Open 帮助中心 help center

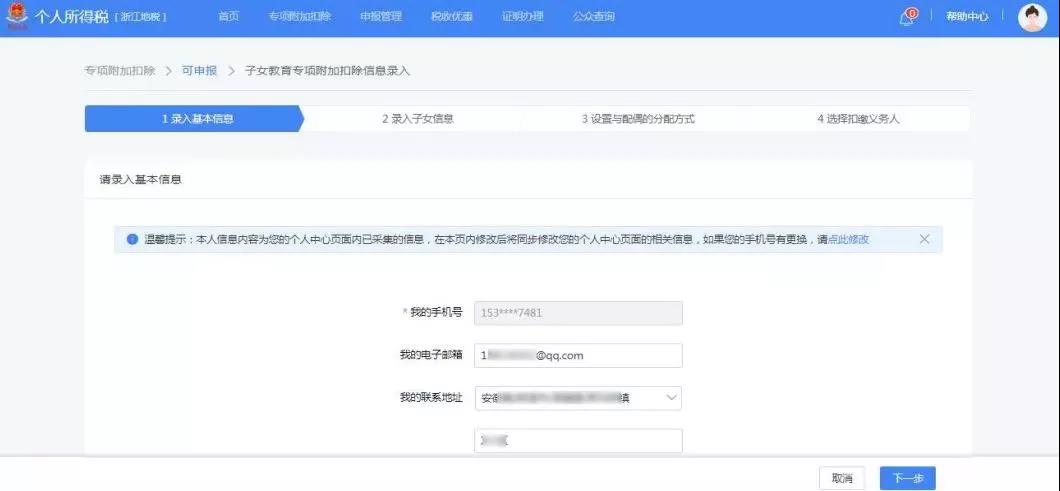coord(967,17)
